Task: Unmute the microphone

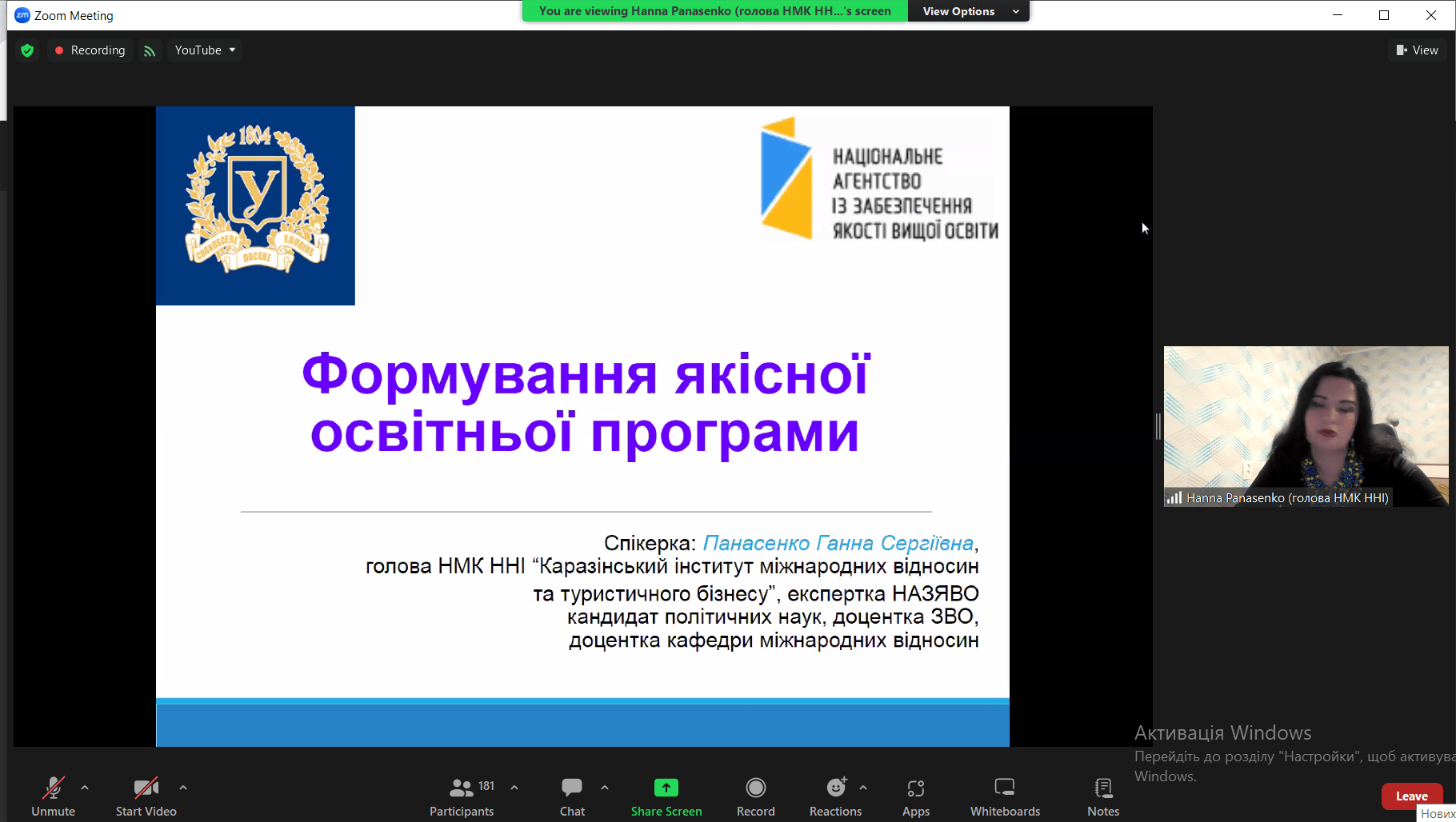Action: (x=53, y=796)
